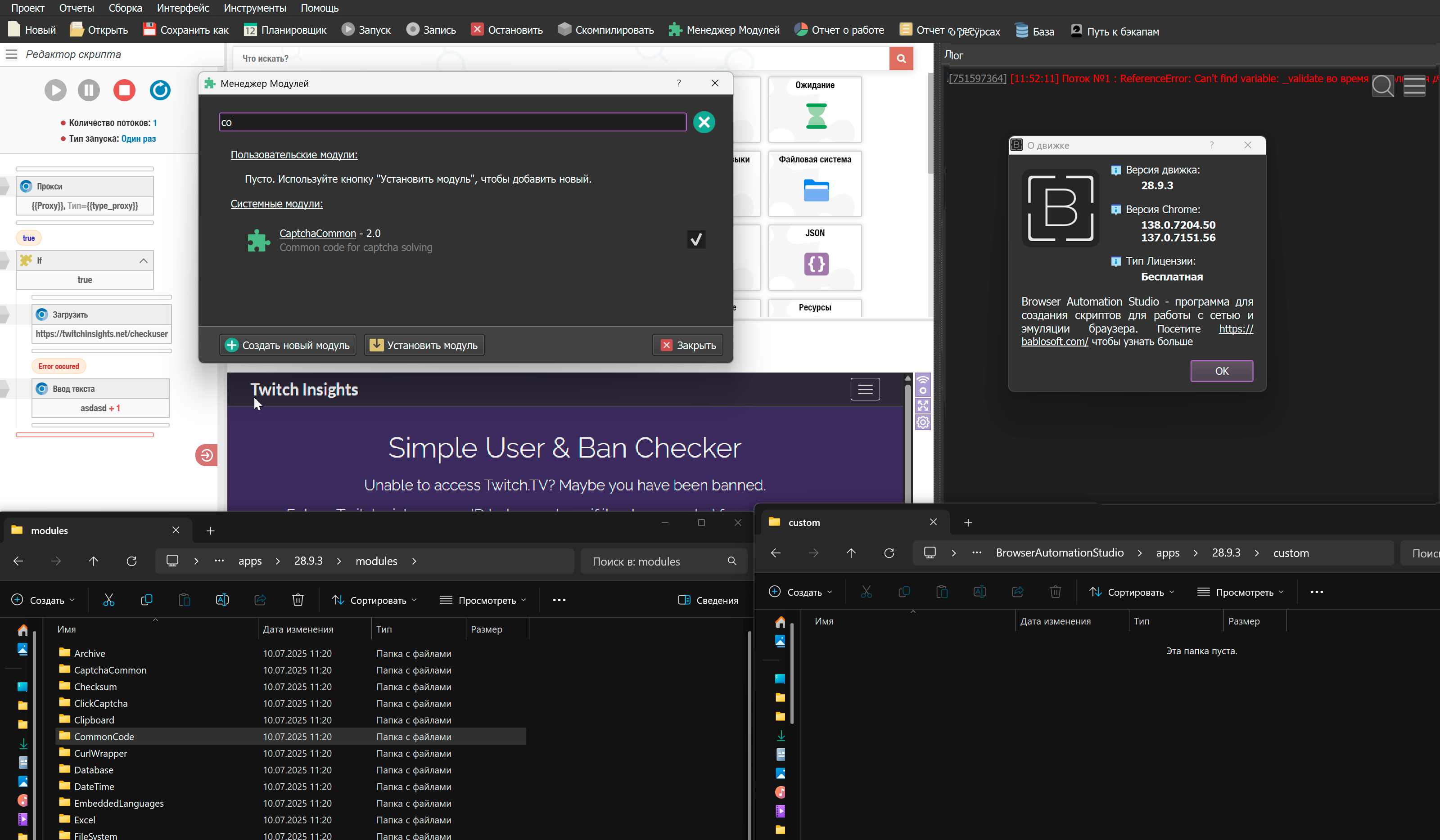Open the Инструменты menu

[255, 8]
